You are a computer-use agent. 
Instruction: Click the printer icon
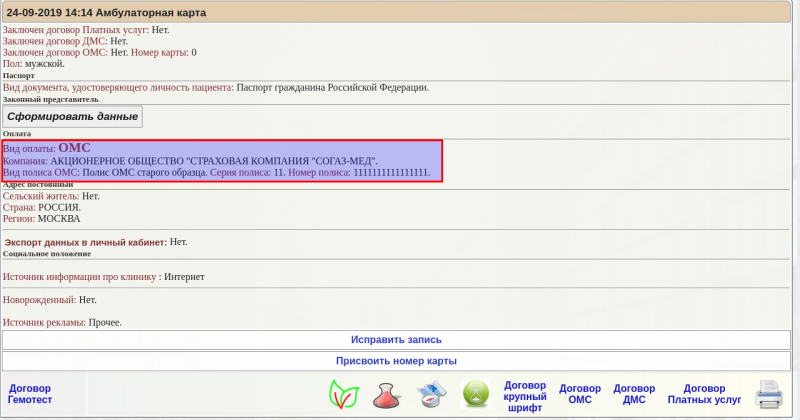click(769, 395)
